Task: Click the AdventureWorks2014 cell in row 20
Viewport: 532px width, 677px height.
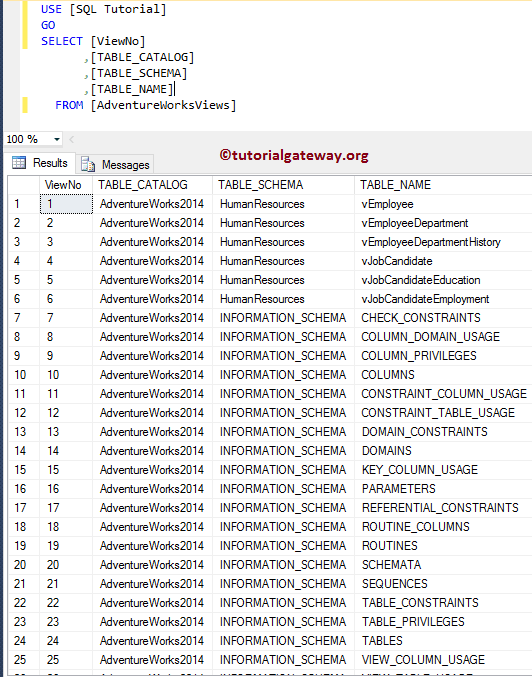Action: 152,565
